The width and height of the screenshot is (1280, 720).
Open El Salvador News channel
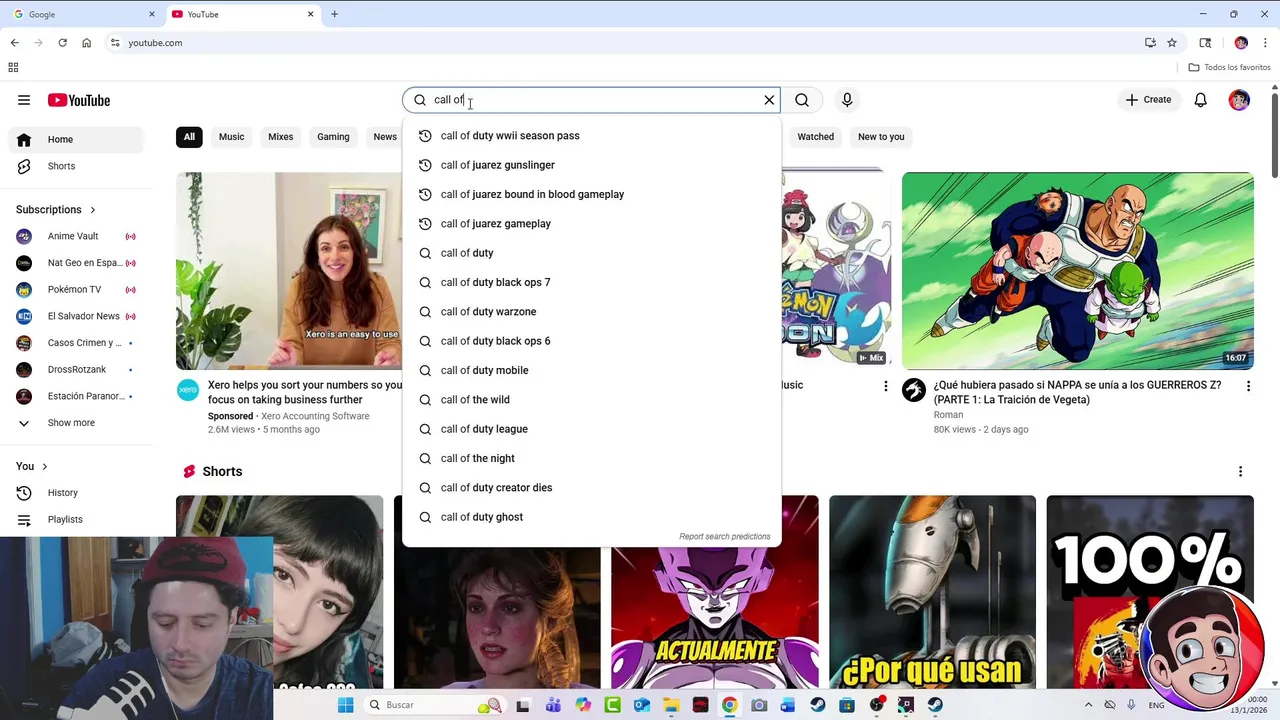tap(76, 316)
